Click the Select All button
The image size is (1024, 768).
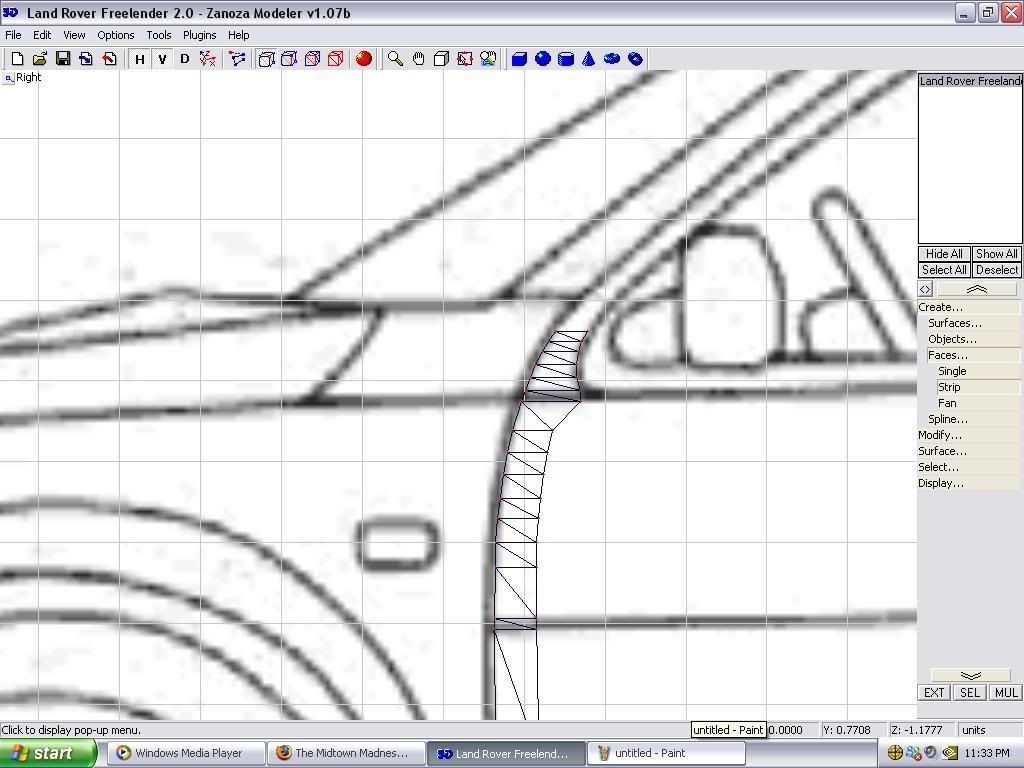tap(944, 270)
